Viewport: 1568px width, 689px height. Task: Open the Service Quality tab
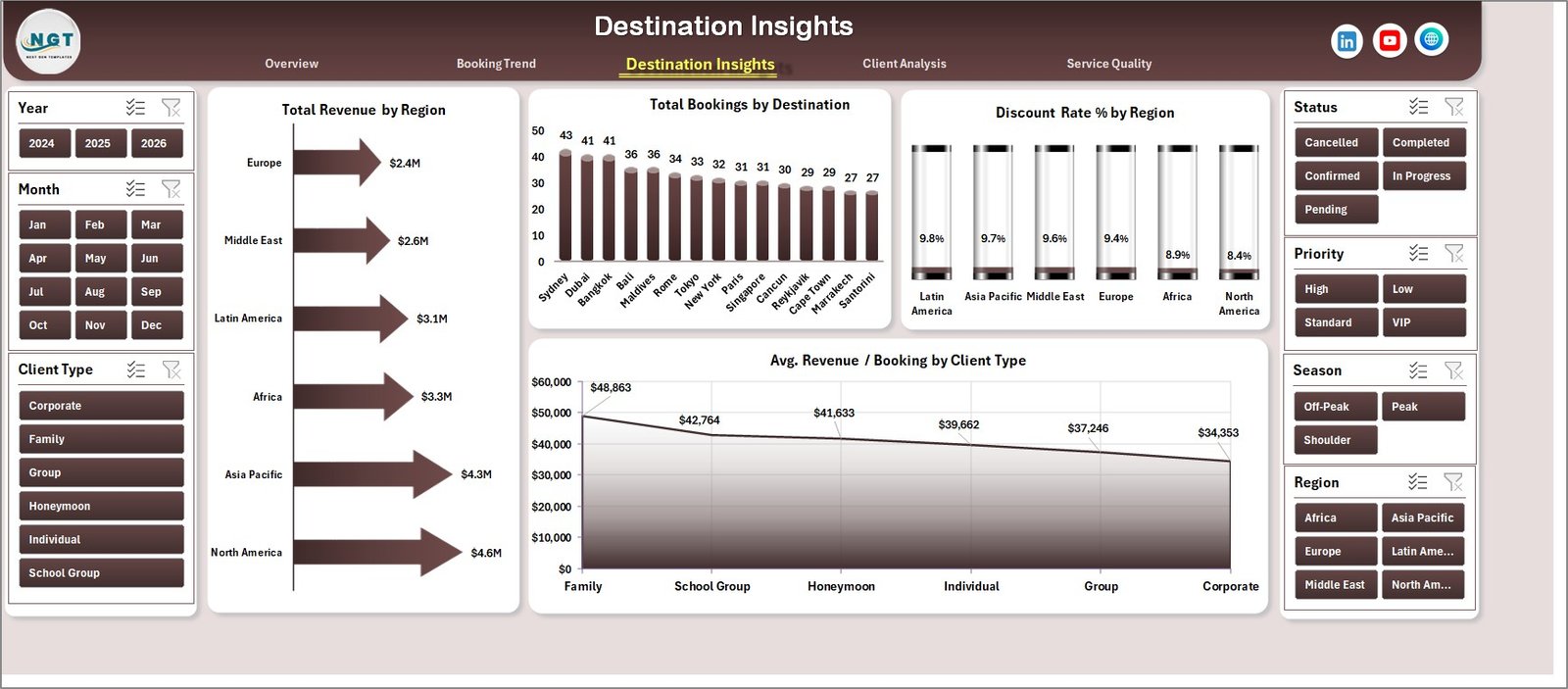pos(1108,64)
